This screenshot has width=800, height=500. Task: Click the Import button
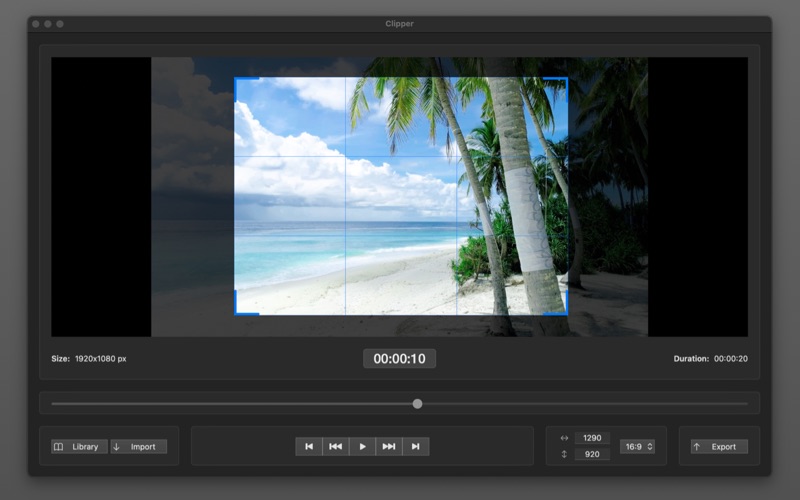coord(138,446)
